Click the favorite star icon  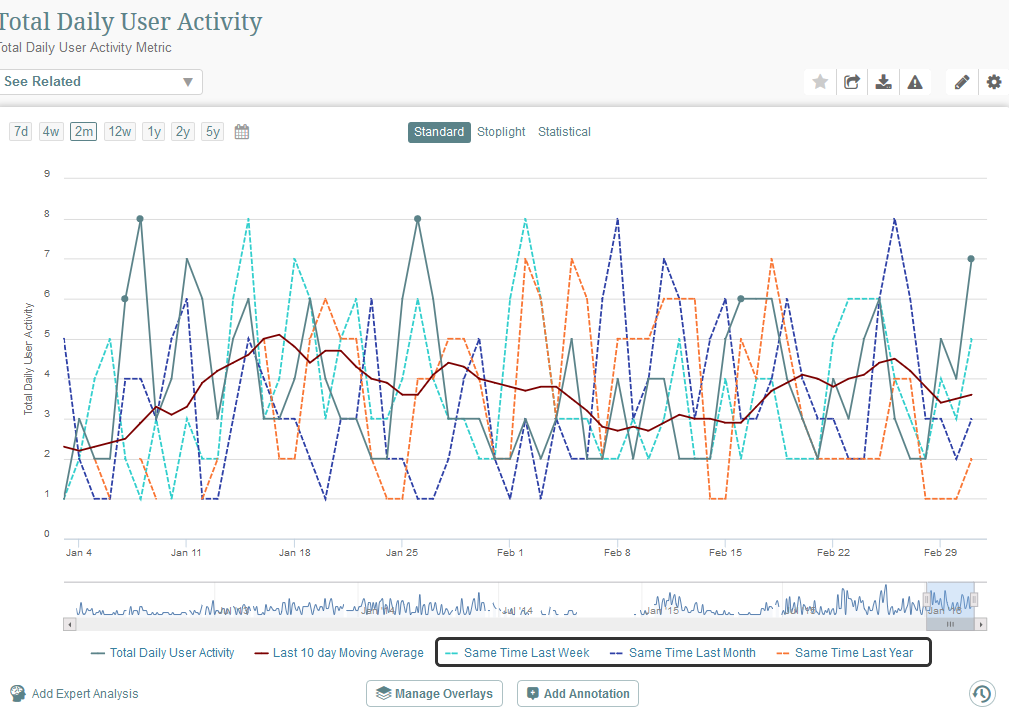819,81
